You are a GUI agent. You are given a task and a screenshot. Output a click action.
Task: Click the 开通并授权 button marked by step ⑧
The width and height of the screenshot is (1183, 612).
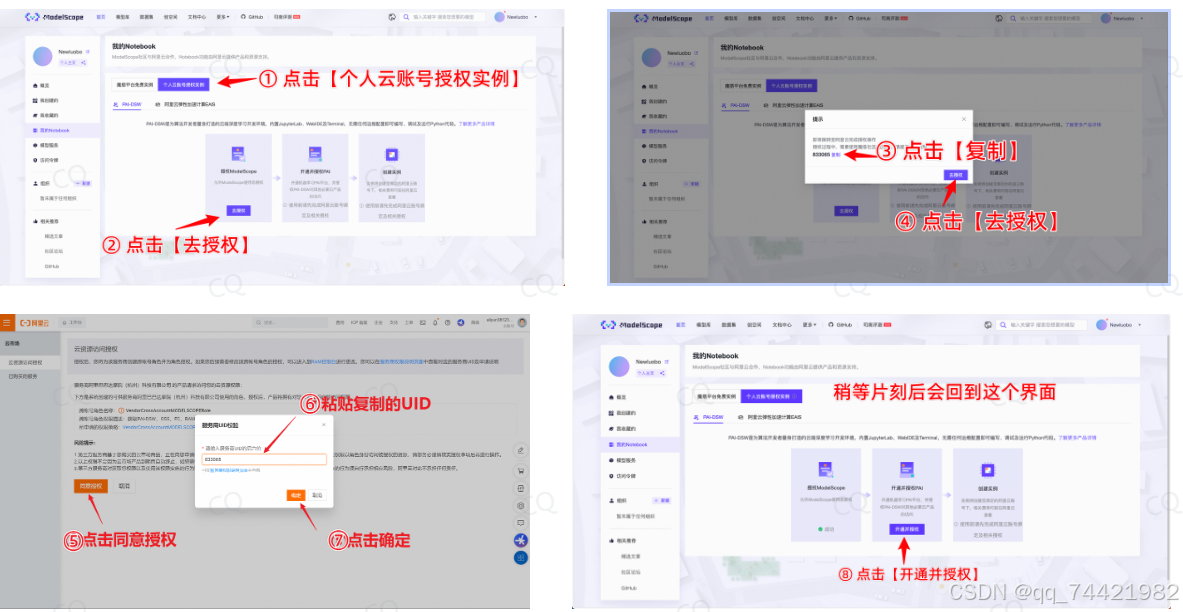[x=905, y=529]
